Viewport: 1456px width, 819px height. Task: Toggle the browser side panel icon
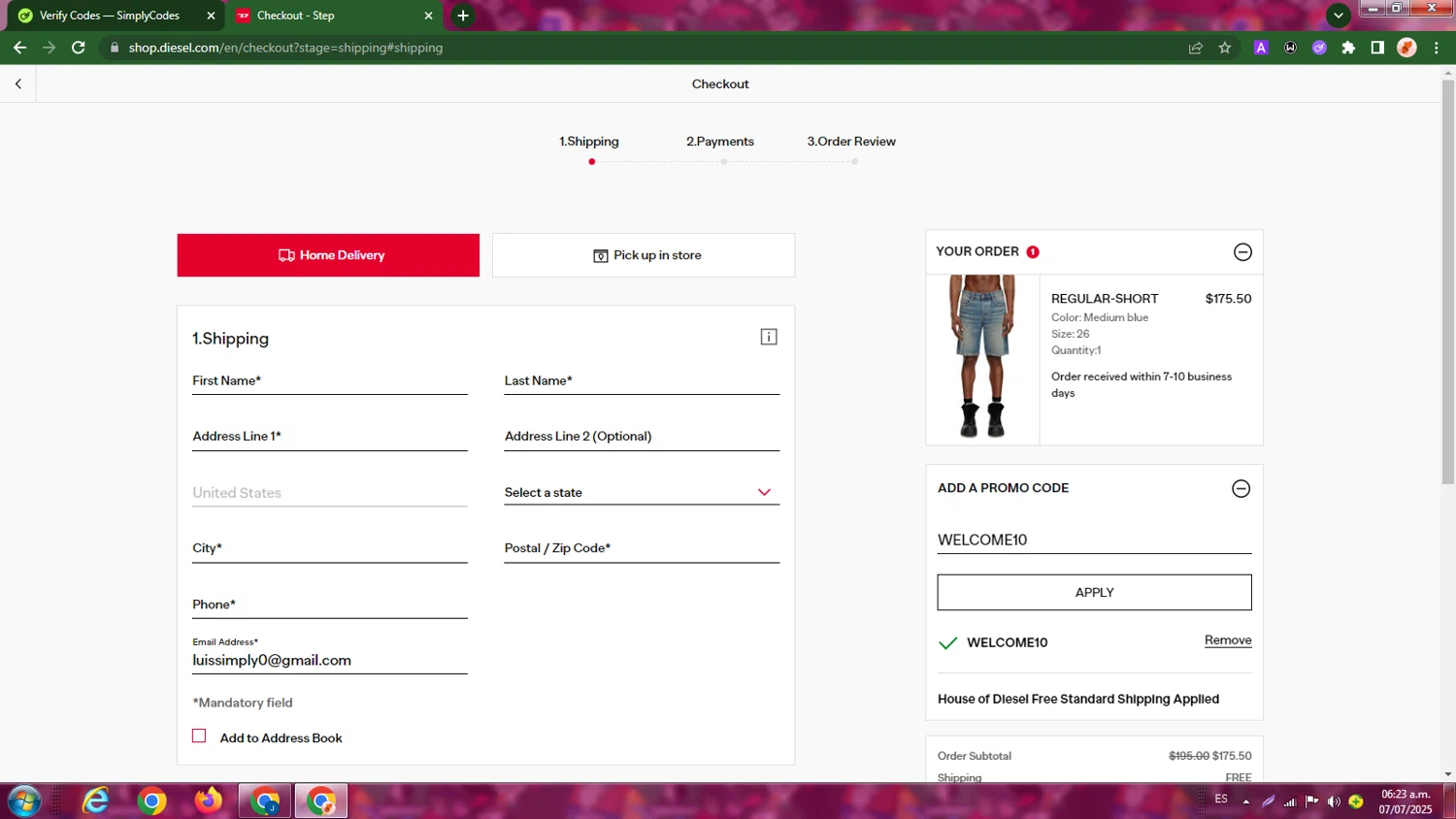point(1377,48)
